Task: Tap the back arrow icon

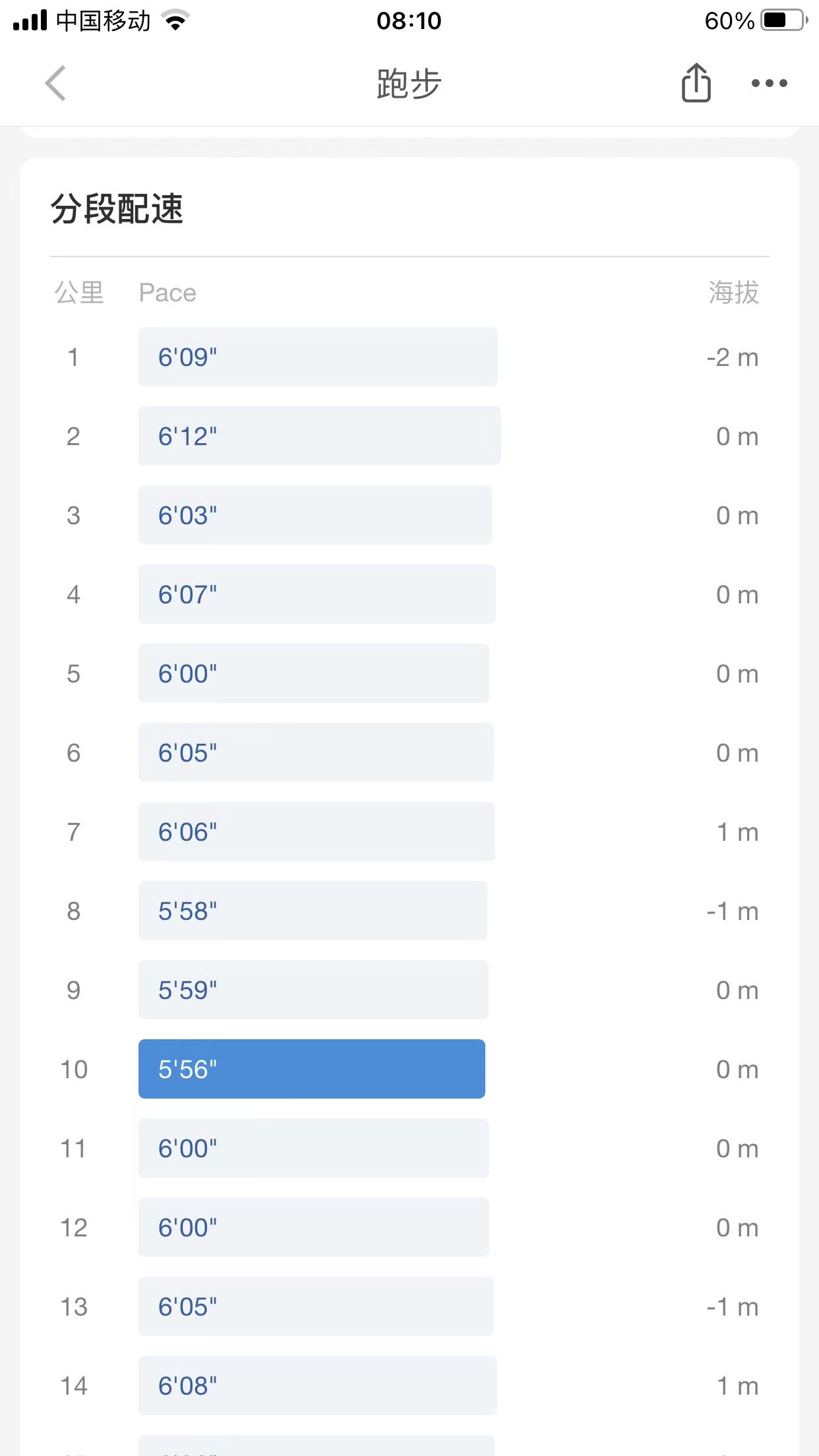Action: point(56,83)
